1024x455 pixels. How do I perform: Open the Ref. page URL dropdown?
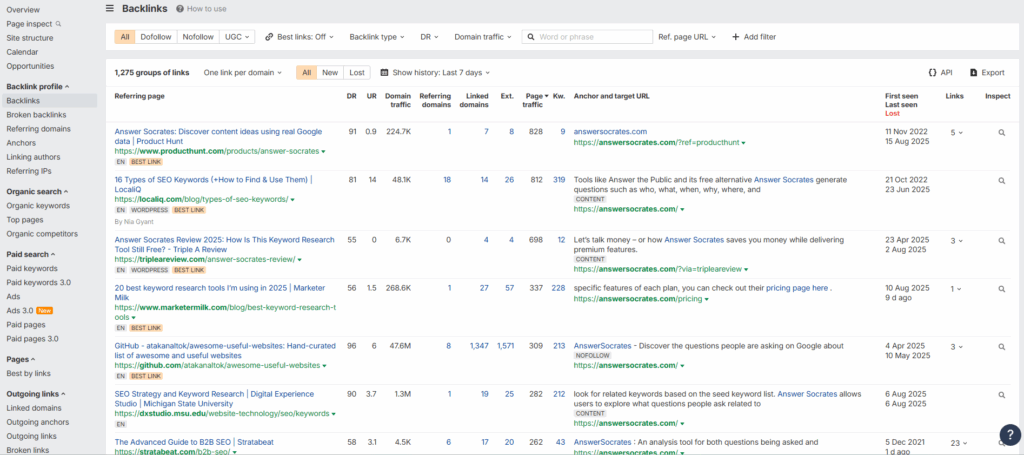point(687,37)
